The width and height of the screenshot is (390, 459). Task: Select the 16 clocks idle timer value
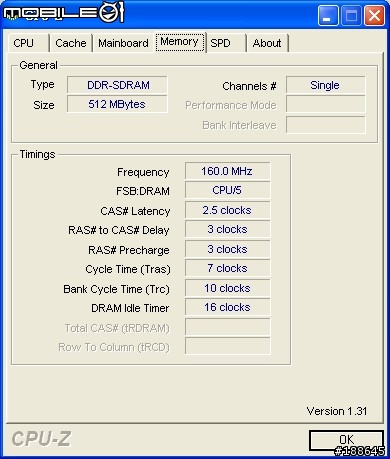pyautogui.click(x=228, y=307)
